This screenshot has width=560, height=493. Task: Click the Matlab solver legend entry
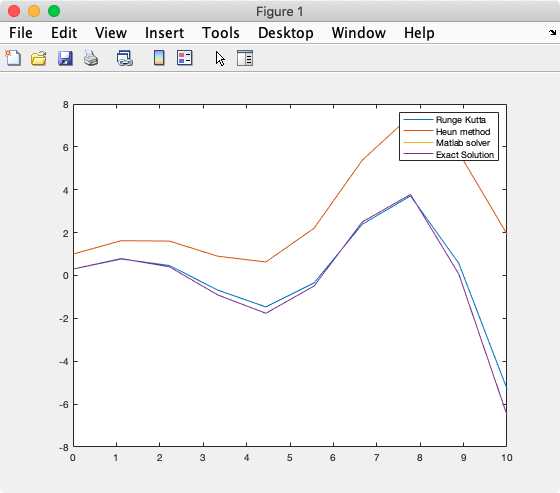[x=463, y=143]
